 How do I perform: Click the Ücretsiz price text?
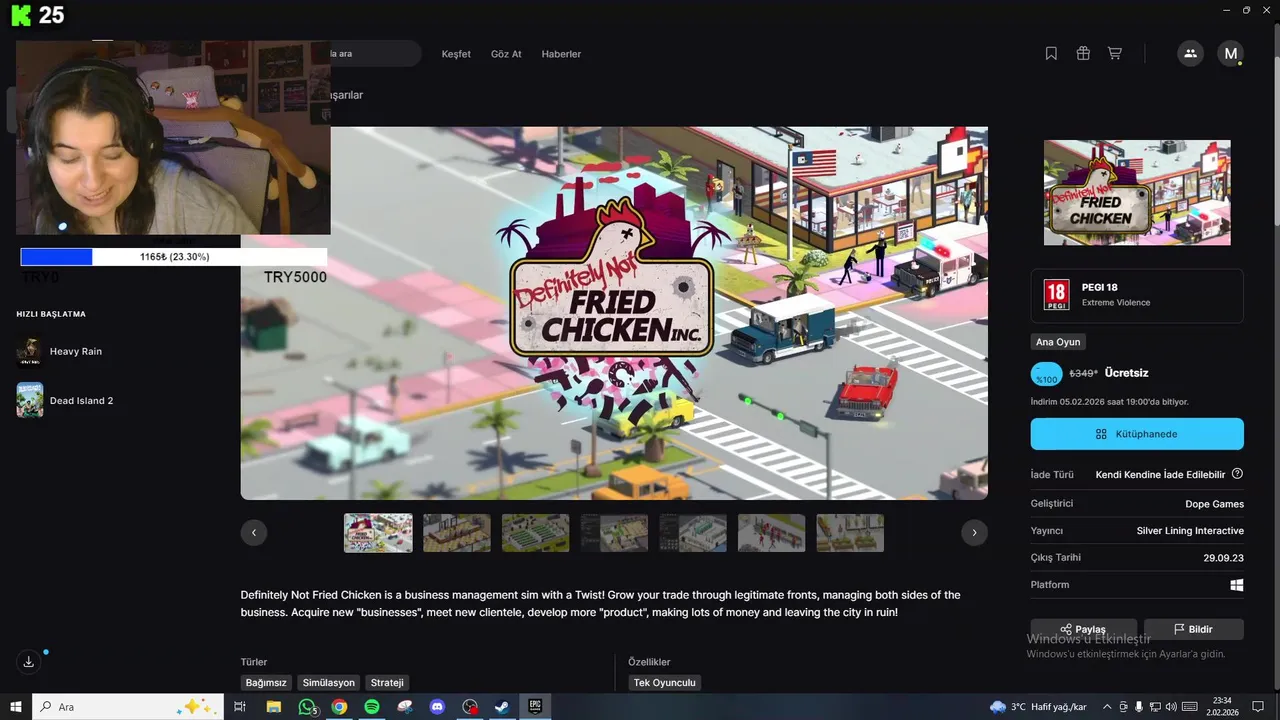[1126, 373]
